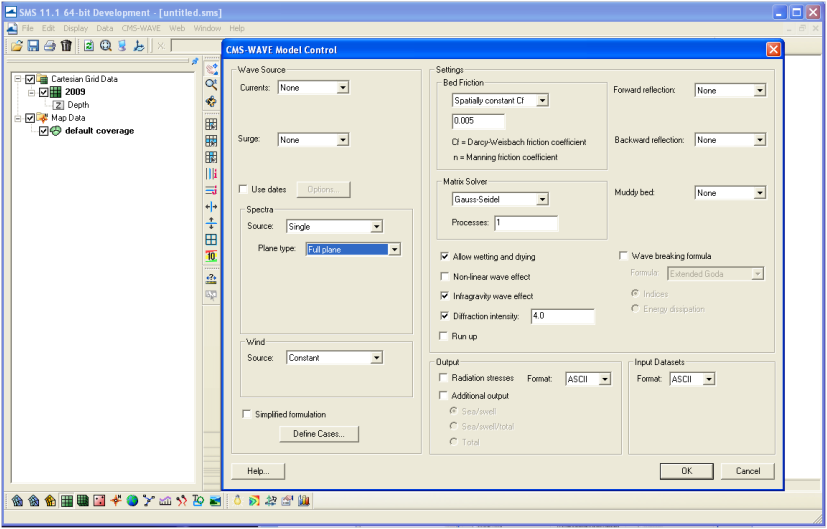Click the Print icon in toolbar
This screenshot has height=529, width=827.
click(x=50, y=46)
